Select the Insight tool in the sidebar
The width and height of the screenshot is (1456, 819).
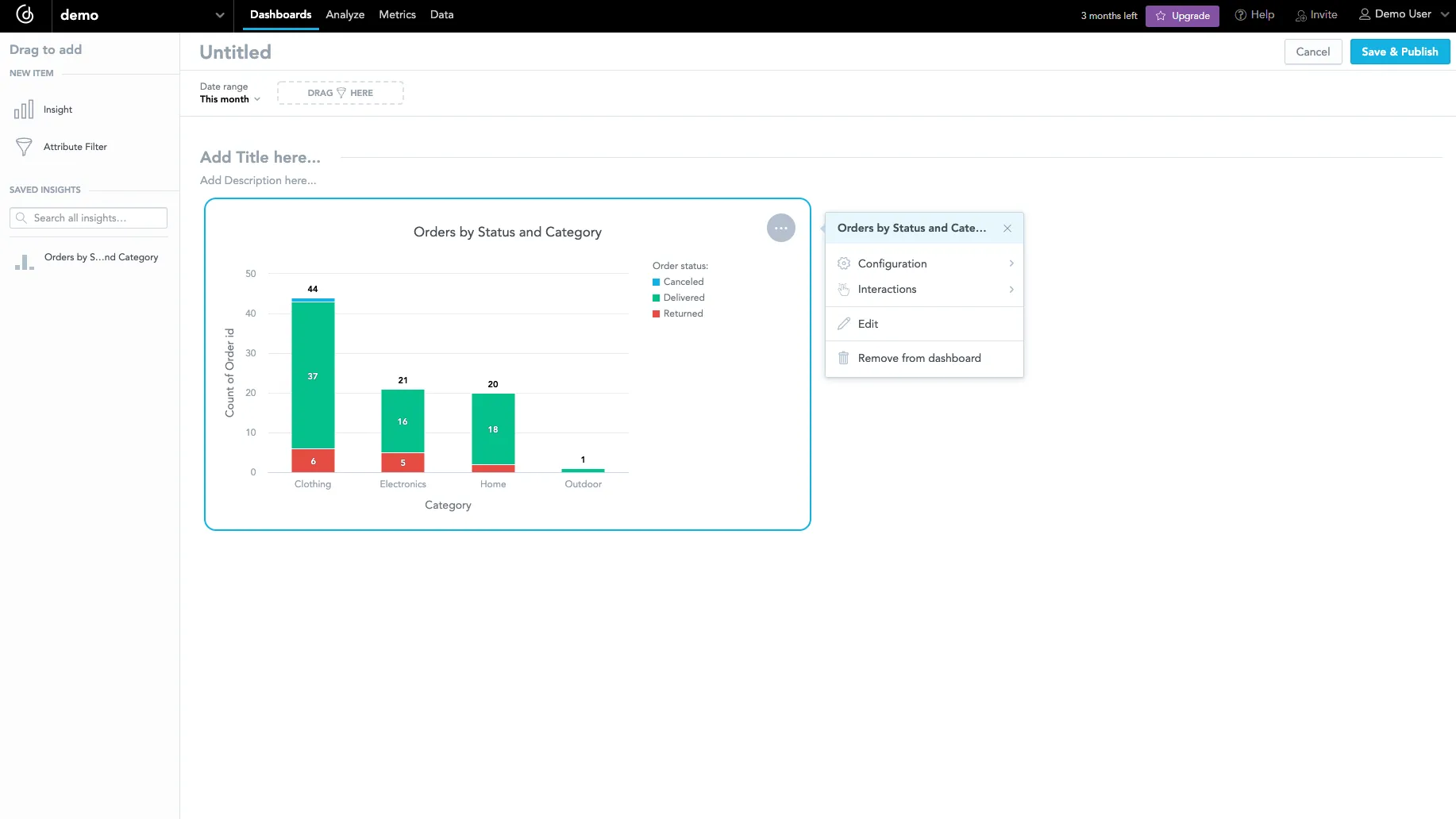(57, 109)
